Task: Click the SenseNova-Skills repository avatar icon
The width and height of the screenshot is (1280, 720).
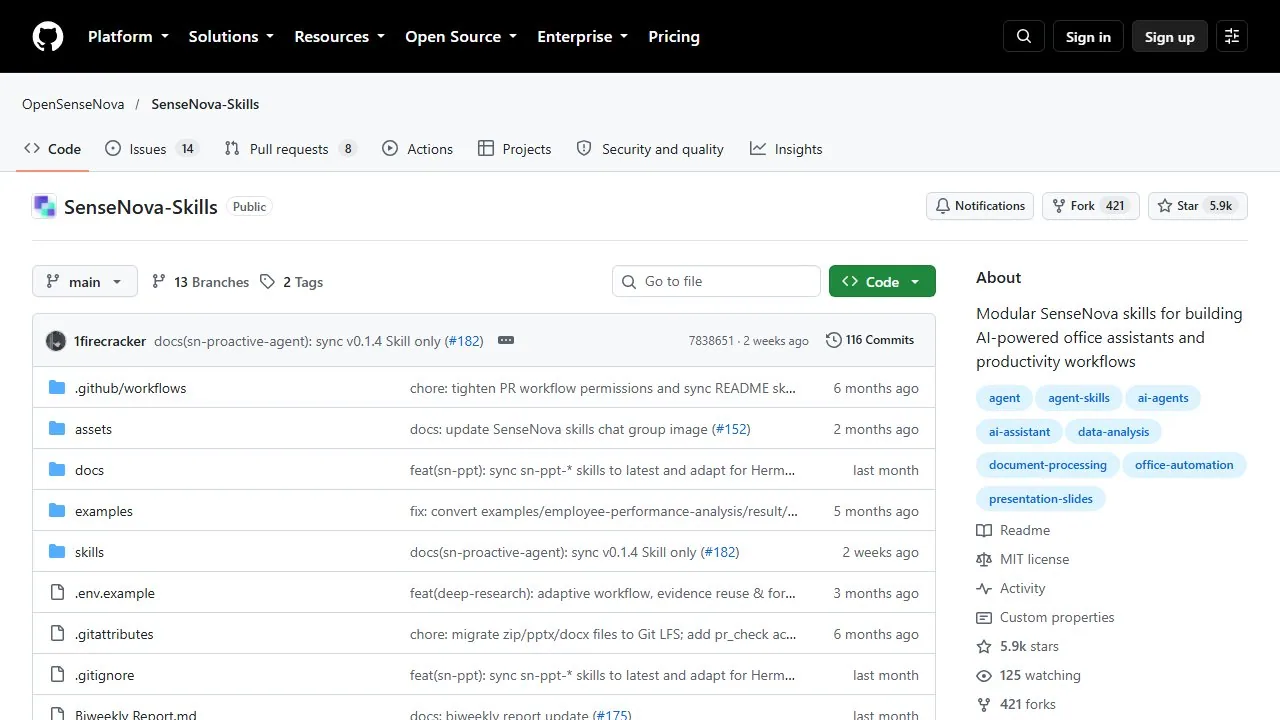Action: point(44,207)
